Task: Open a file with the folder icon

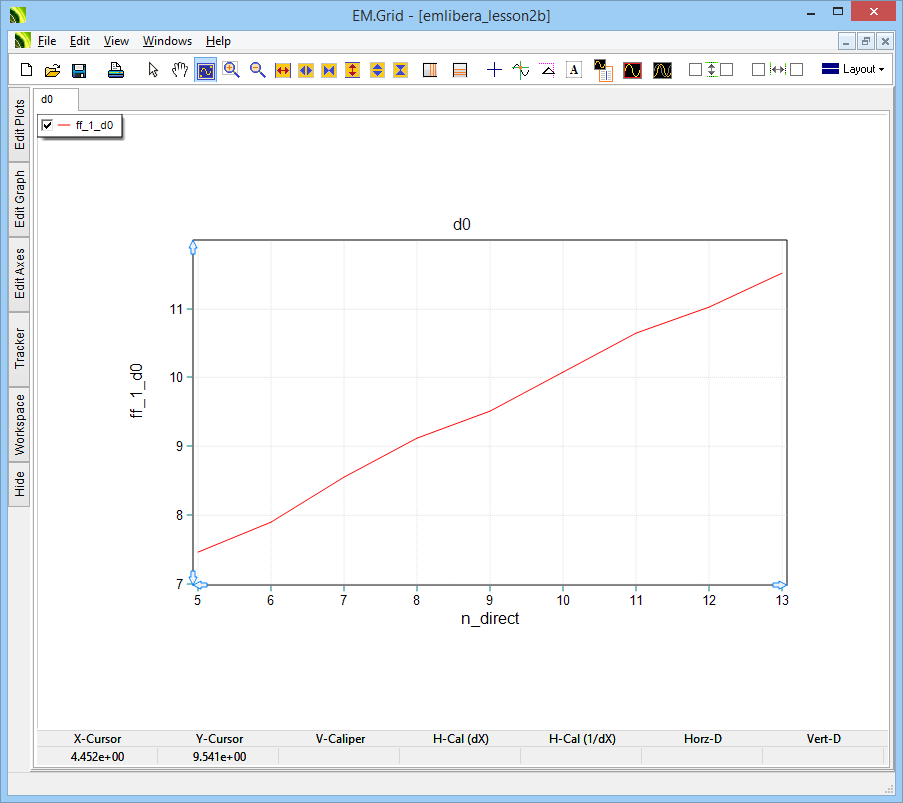Action: tap(53, 70)
